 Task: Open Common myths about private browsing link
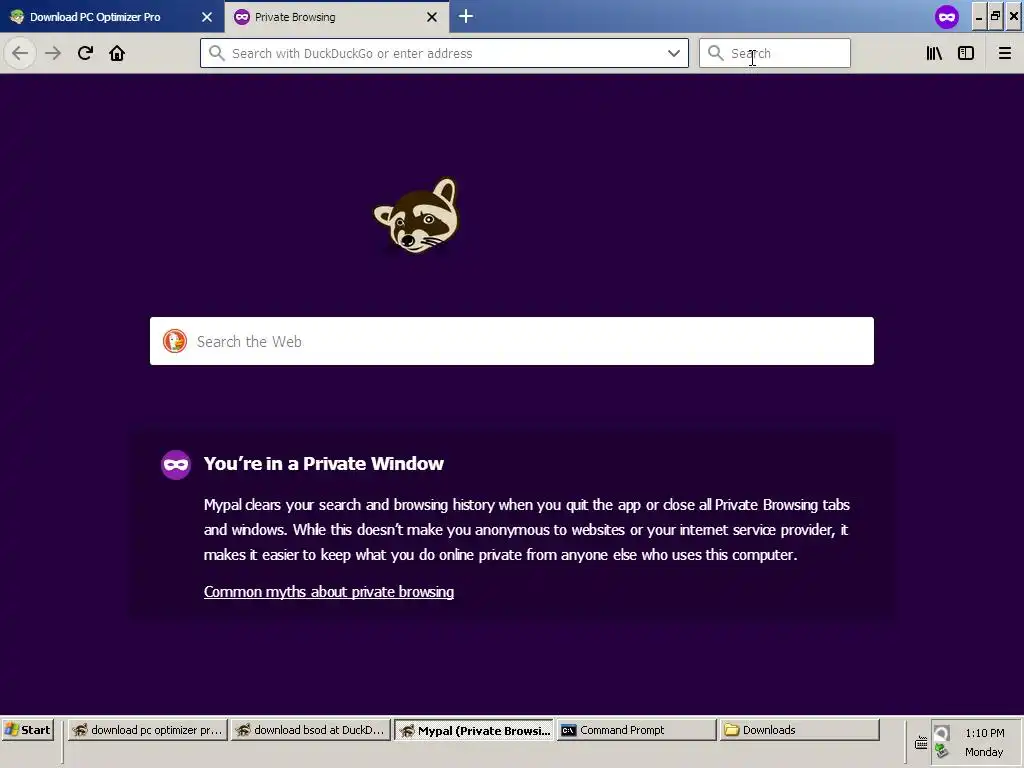point(328,592)
